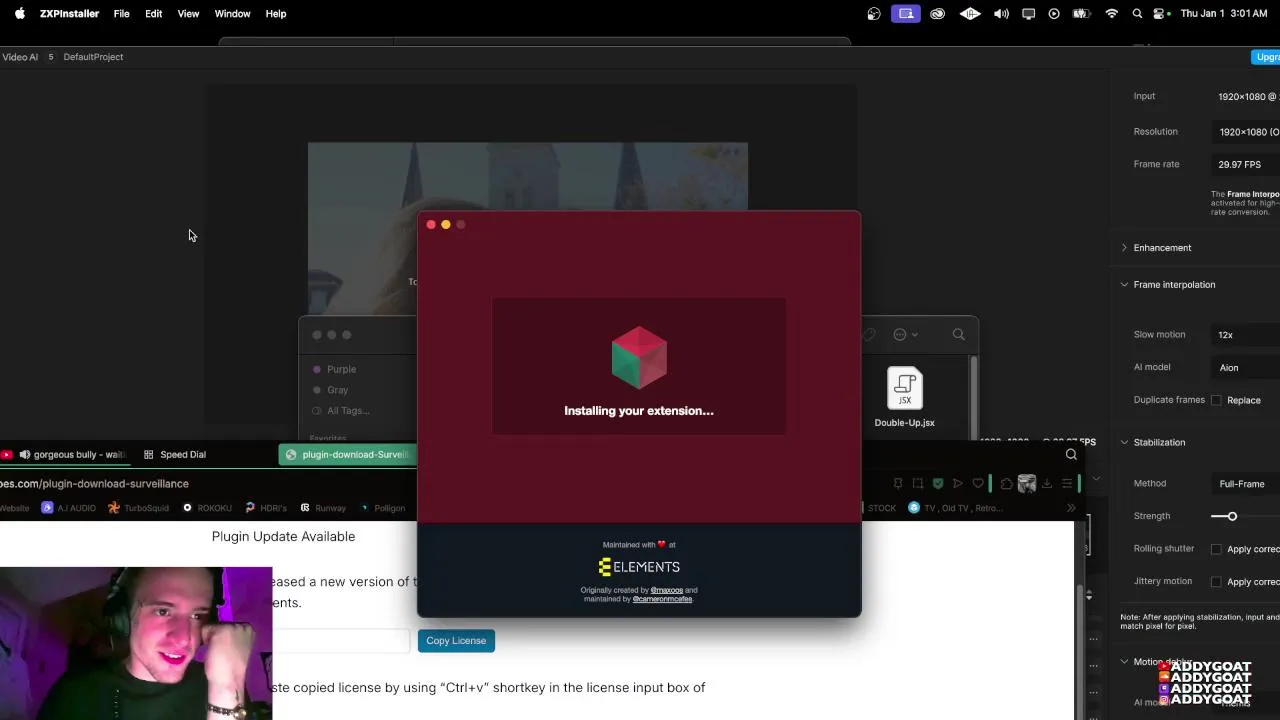Enable Rolling shutter correction checkbox
Viewport: 1280px width, 720px height.
(1216, 549)
